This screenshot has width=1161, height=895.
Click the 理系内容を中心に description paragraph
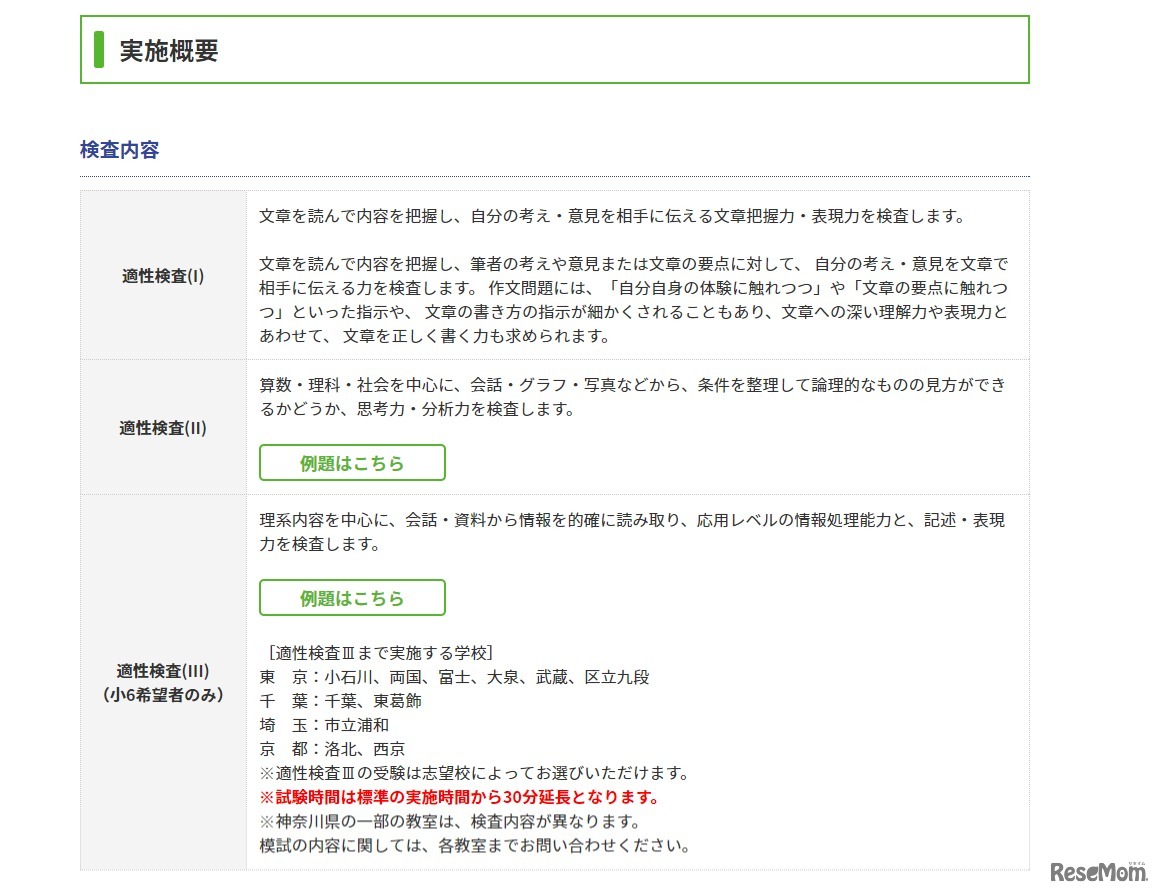point(632,532)
